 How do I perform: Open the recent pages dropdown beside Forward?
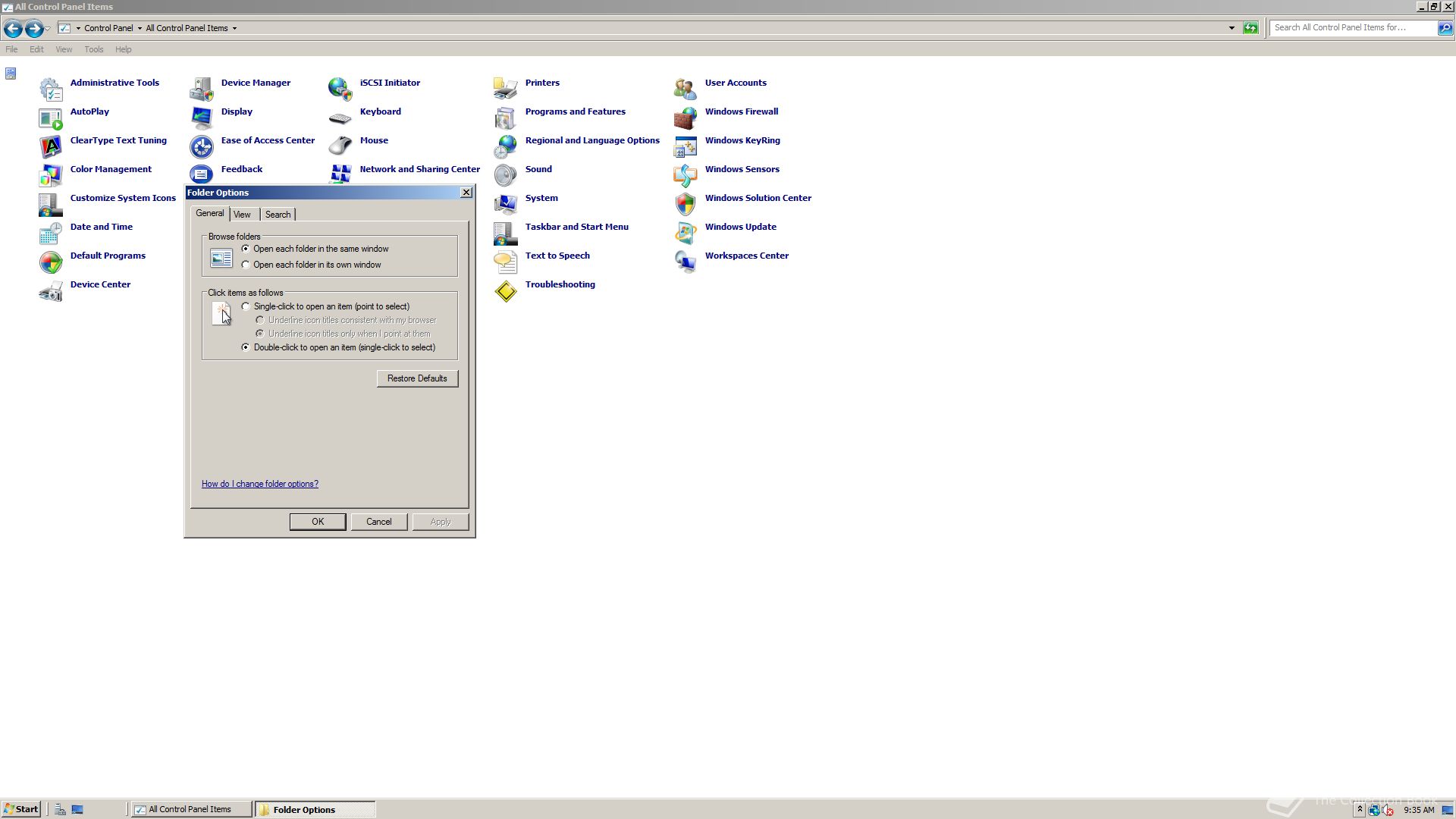(48, 29)
